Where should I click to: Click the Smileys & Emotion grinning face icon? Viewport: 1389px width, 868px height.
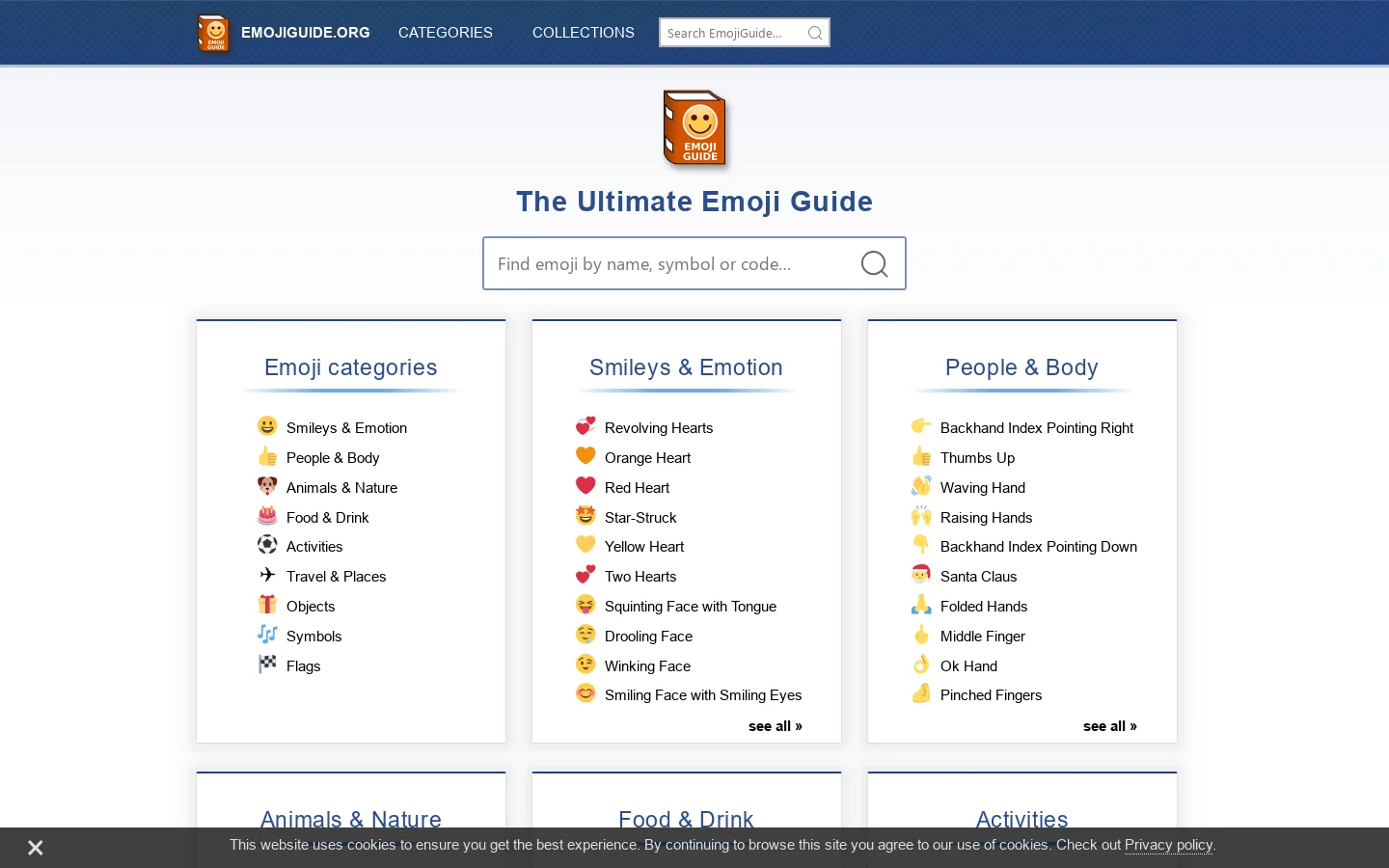coord(267,426)
